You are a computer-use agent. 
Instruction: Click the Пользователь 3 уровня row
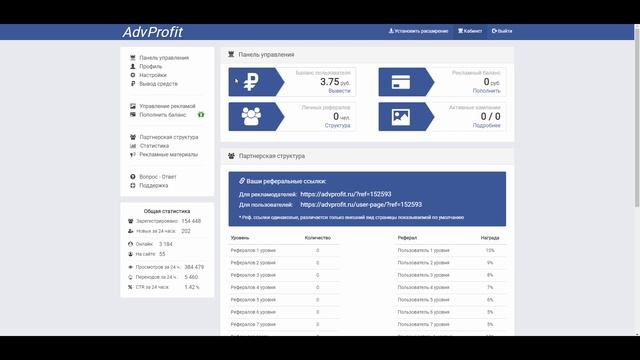[x=451, y=275]
